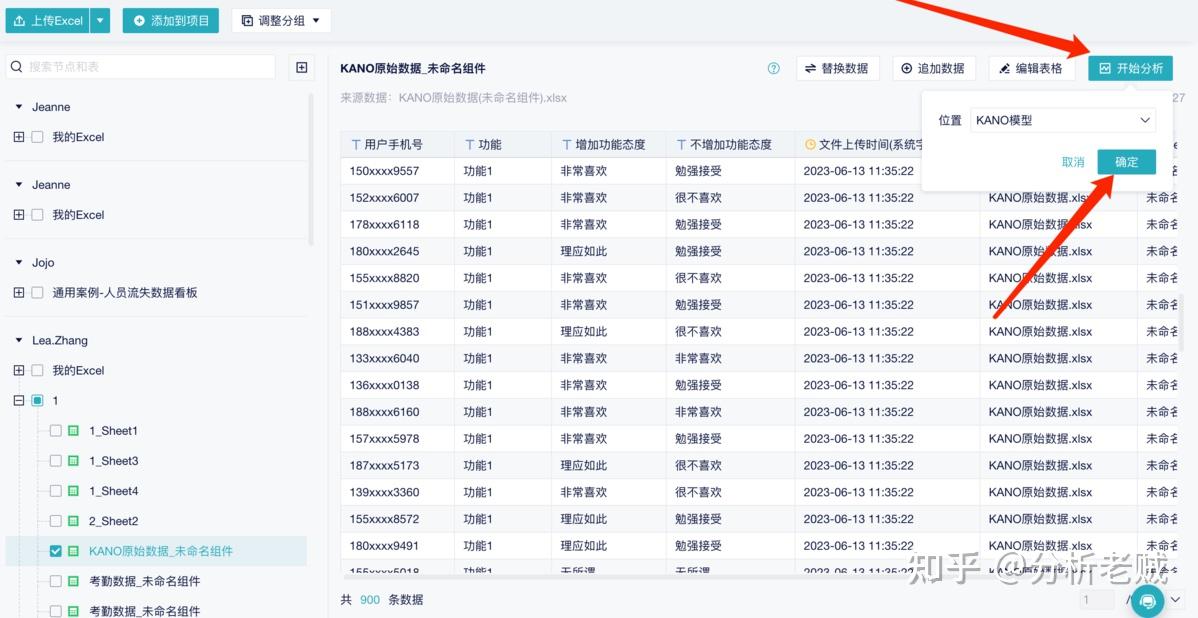Uncheck the KANO原始数据_未命名组件 checkbox

(x=54, y=550)
